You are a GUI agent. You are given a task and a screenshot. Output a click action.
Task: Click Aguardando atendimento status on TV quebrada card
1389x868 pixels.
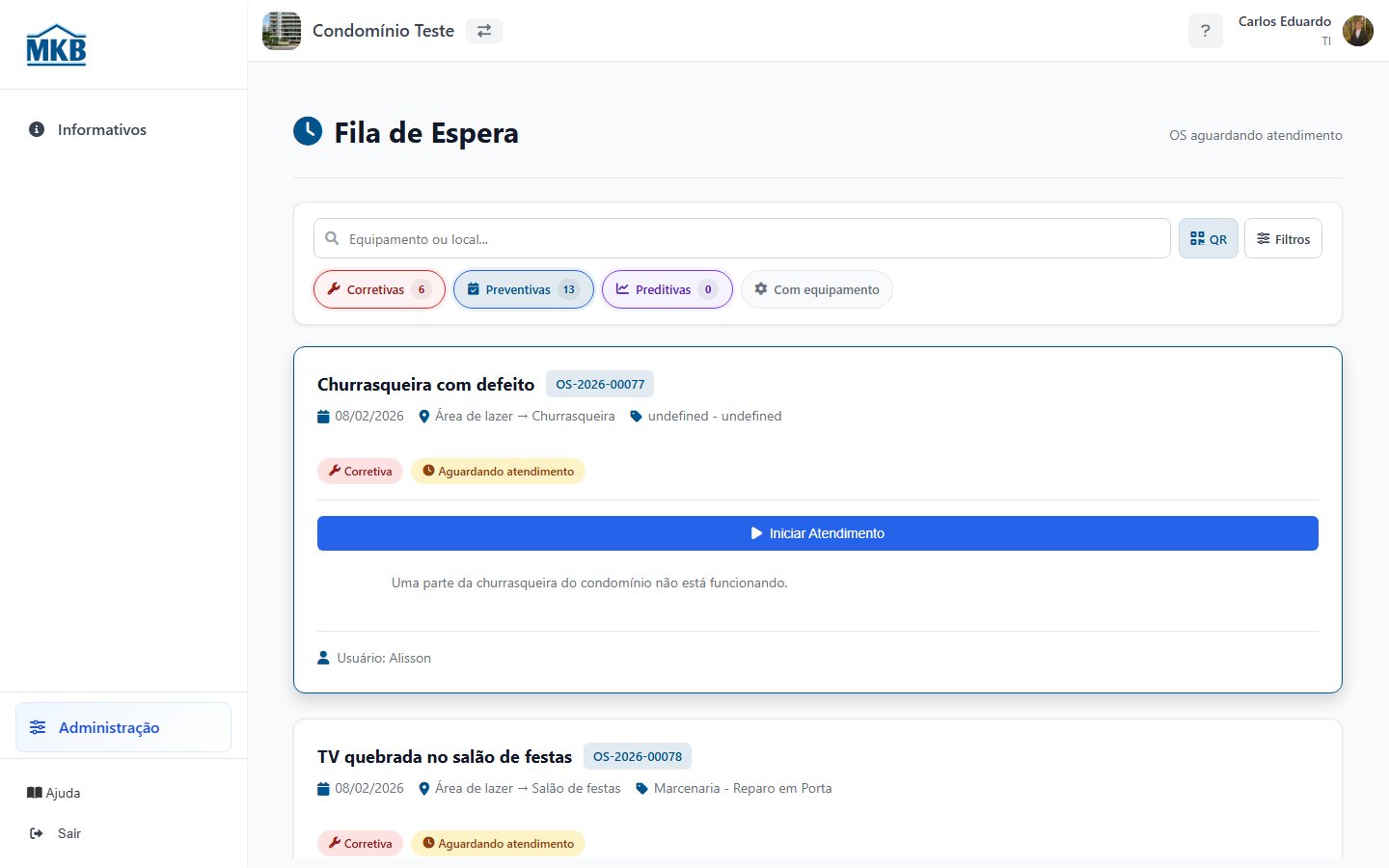498,843
